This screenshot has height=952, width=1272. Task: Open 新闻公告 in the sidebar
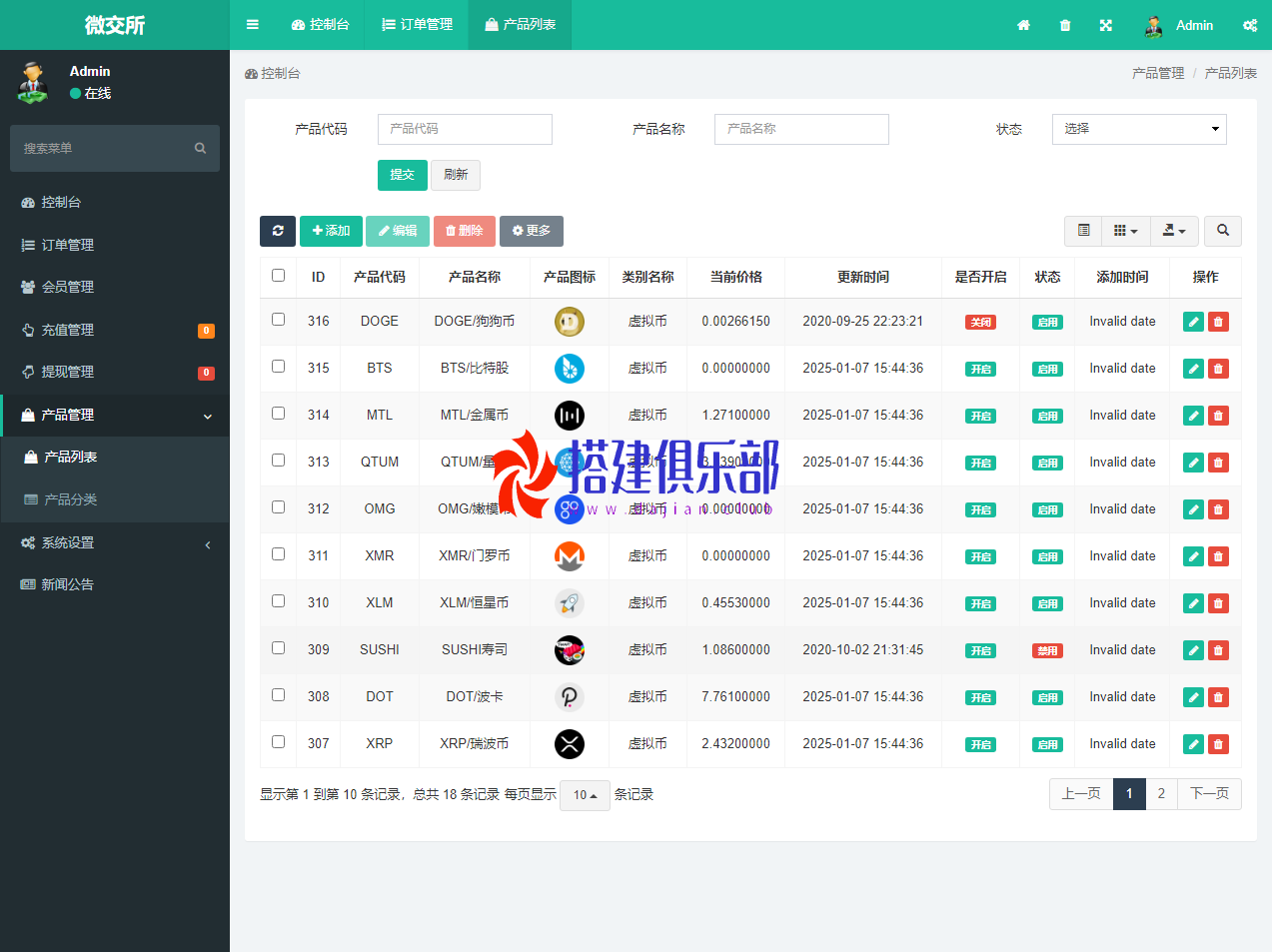115,584
